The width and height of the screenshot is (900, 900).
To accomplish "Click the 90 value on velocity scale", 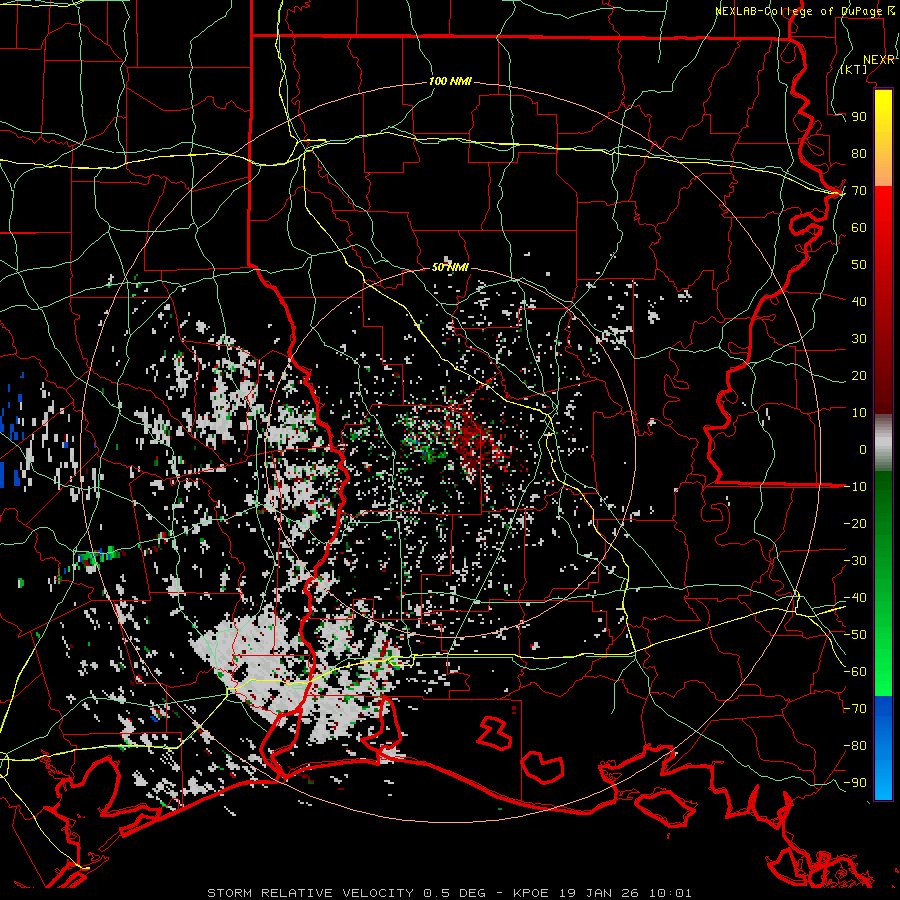I will pos(859,117).
